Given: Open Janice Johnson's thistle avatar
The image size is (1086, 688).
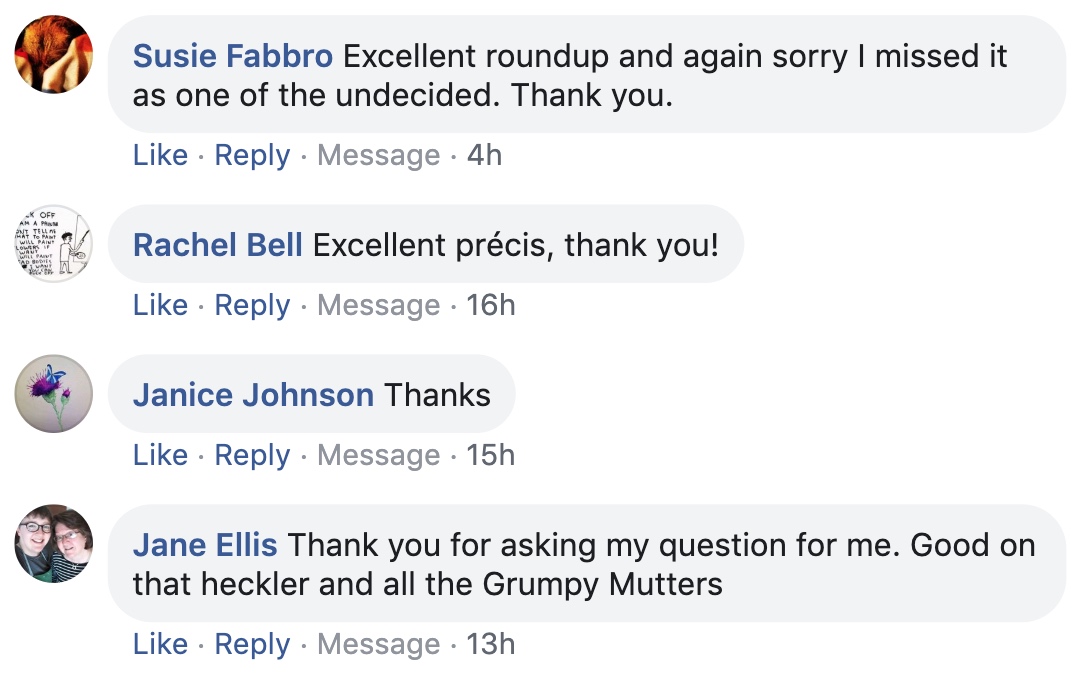Looking at the screenshot, I should click(53, 394).
